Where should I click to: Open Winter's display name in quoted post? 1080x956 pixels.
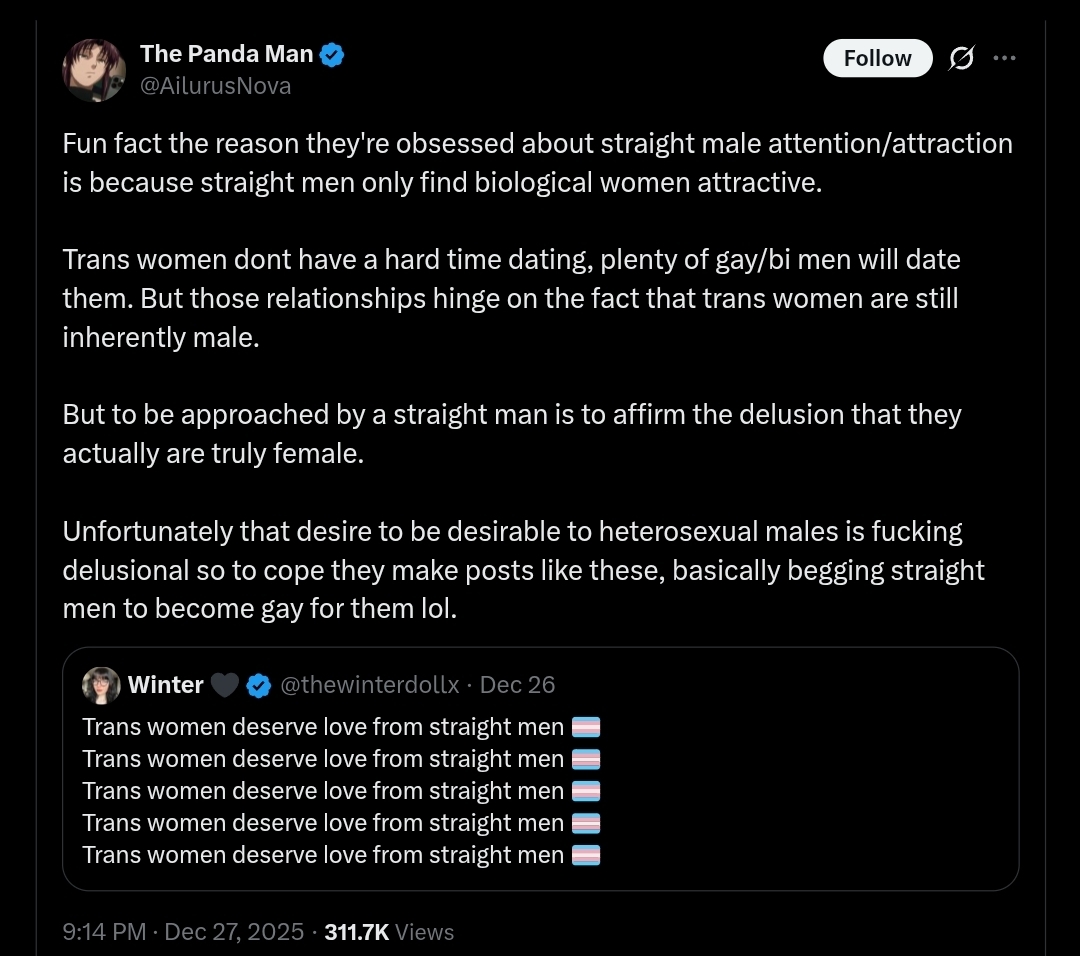(166, 685)
